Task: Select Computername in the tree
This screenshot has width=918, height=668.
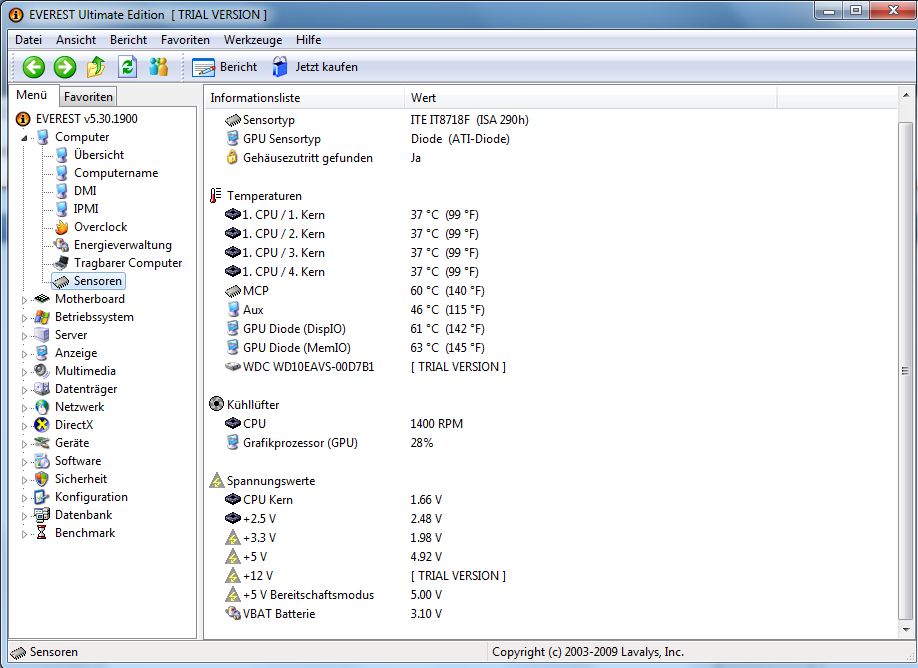Action: [116, 173]
